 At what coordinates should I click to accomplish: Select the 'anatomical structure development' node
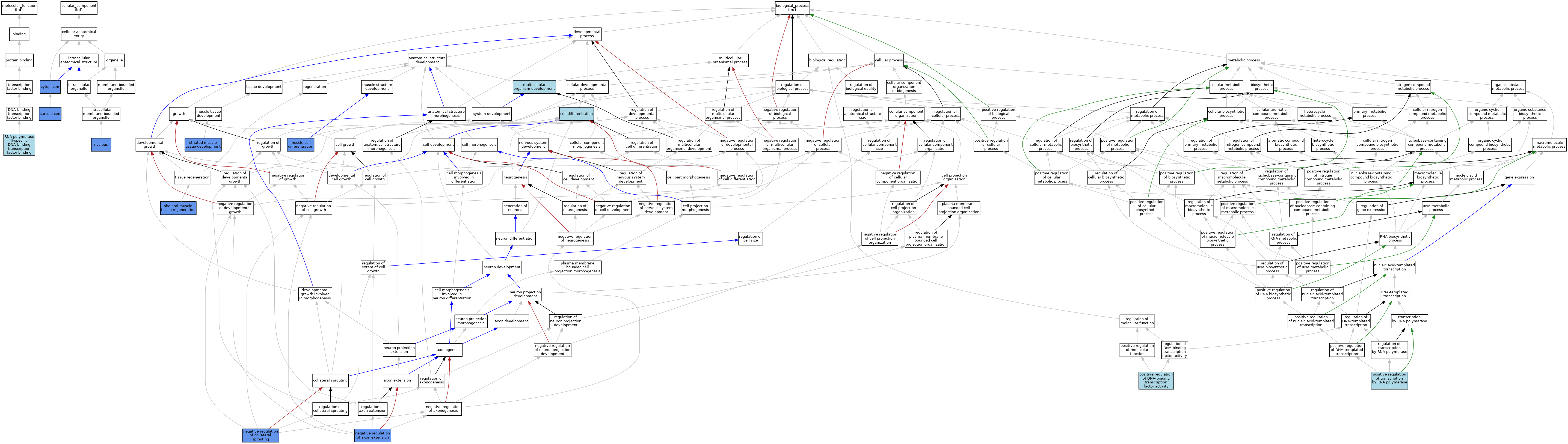(x=427, y=60)
